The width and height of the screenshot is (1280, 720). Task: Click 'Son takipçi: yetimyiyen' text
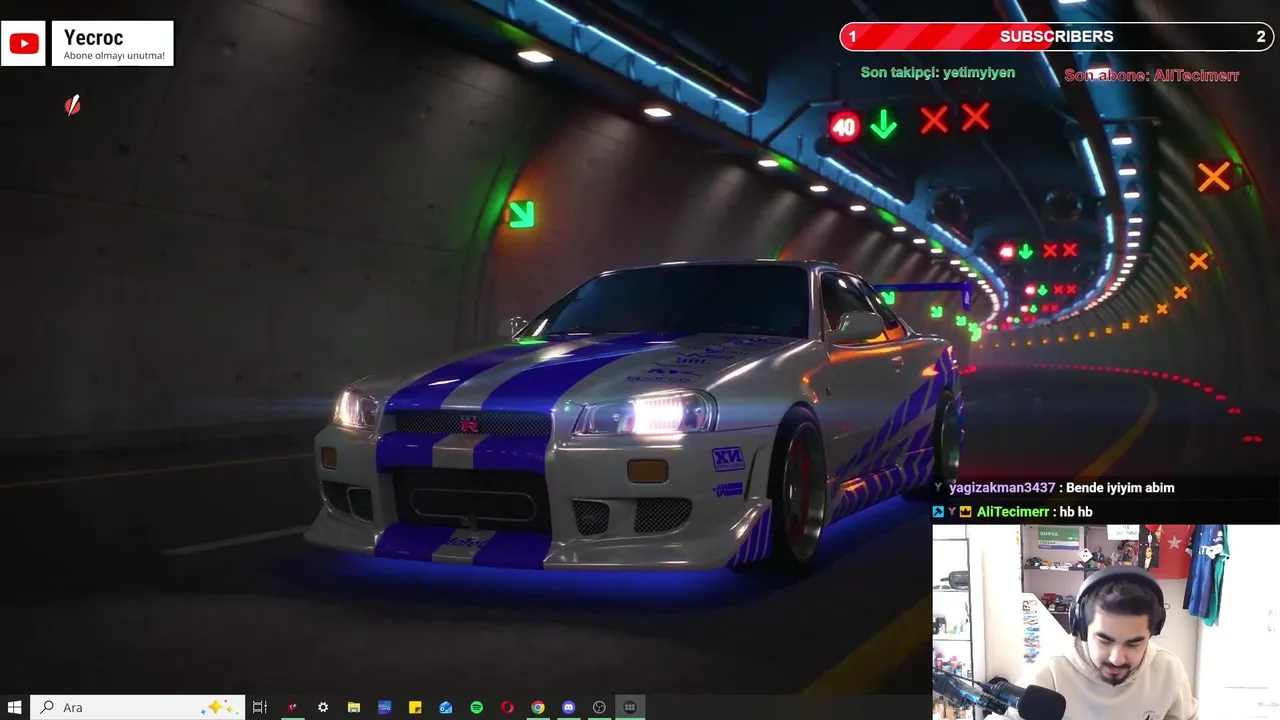938,73
